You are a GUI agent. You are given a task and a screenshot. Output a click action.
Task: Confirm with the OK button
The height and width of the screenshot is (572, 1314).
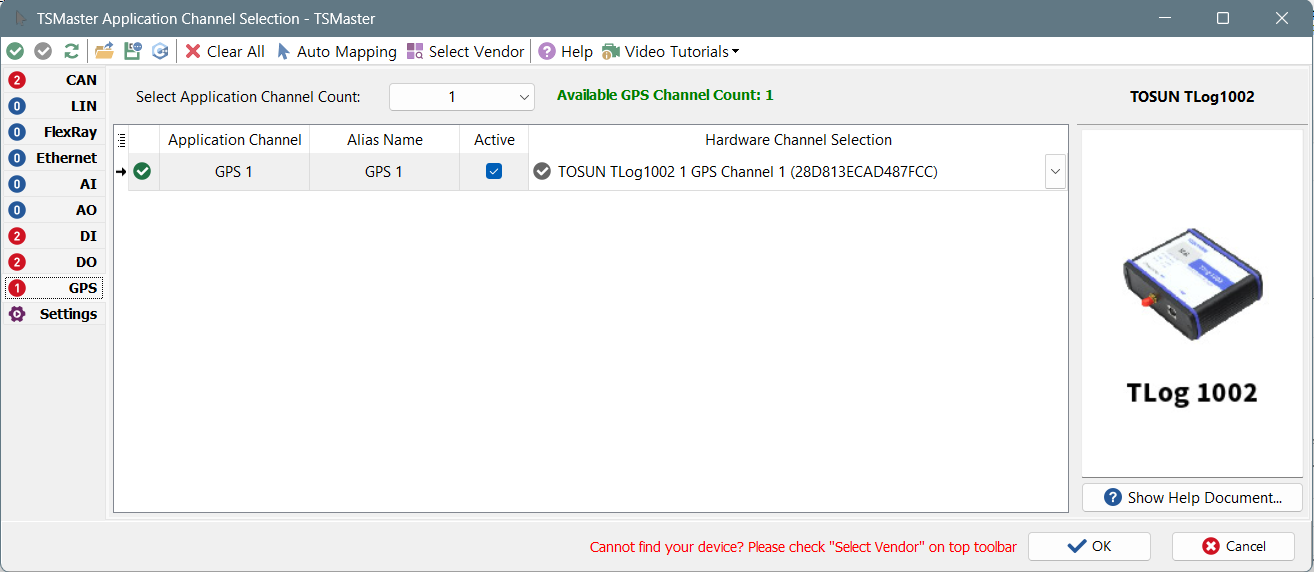[x=1089, y=546]
